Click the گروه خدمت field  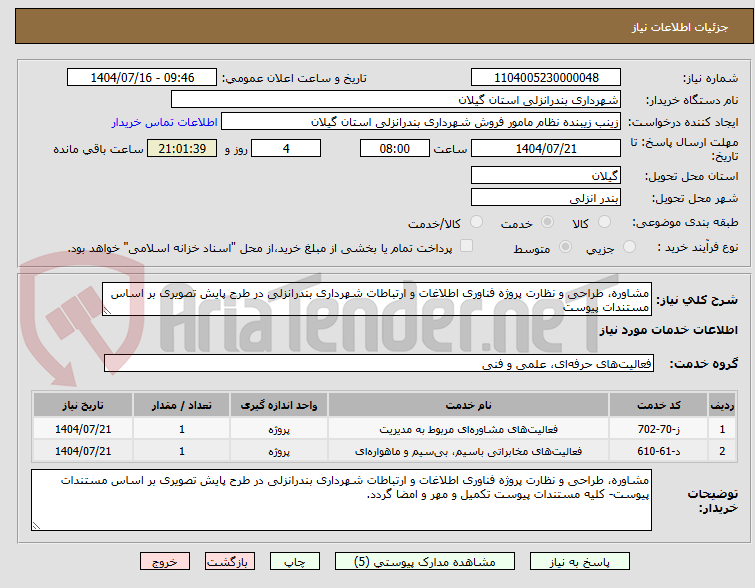[378, 364]
